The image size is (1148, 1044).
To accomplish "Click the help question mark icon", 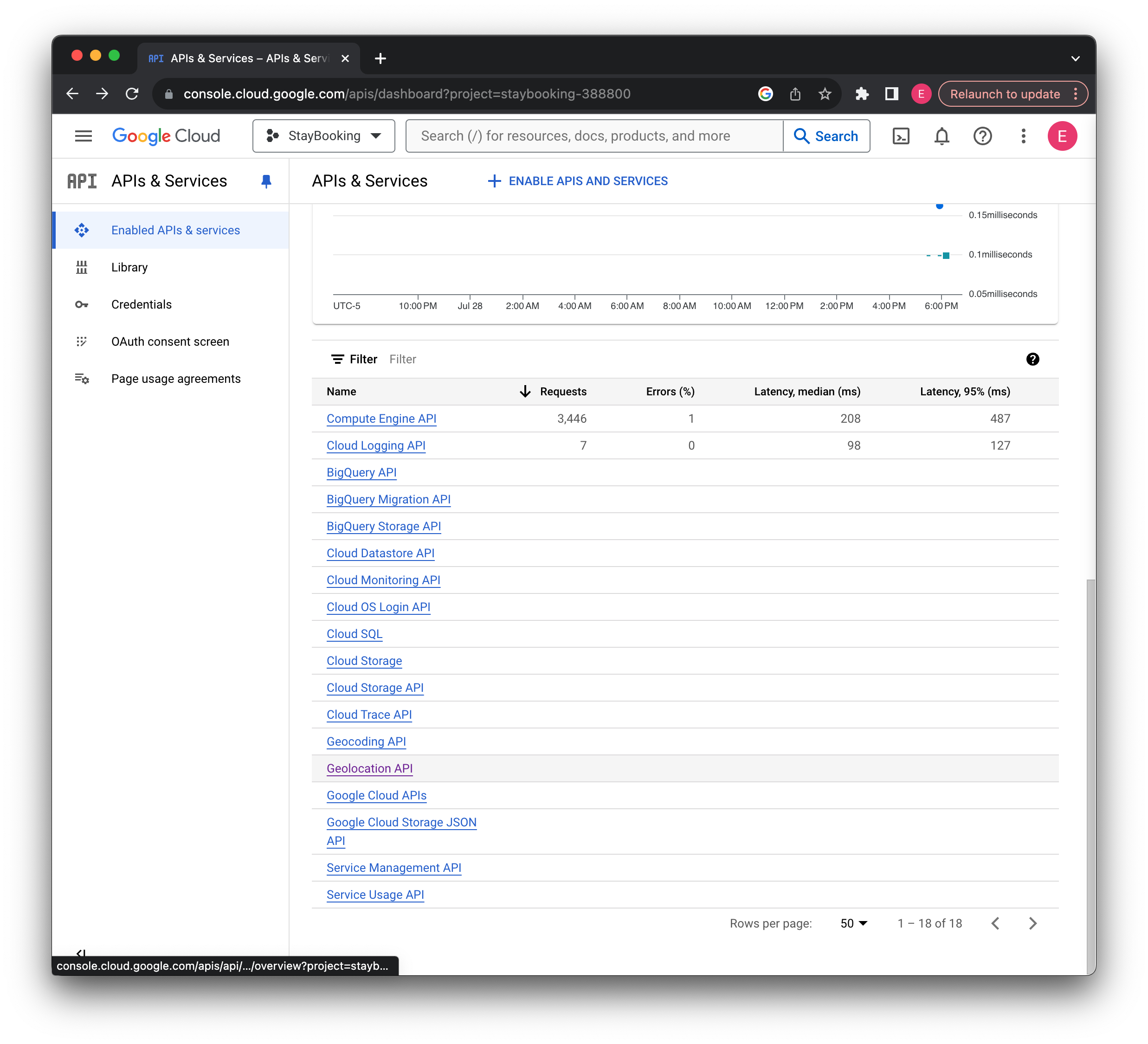I will (983, 136).
